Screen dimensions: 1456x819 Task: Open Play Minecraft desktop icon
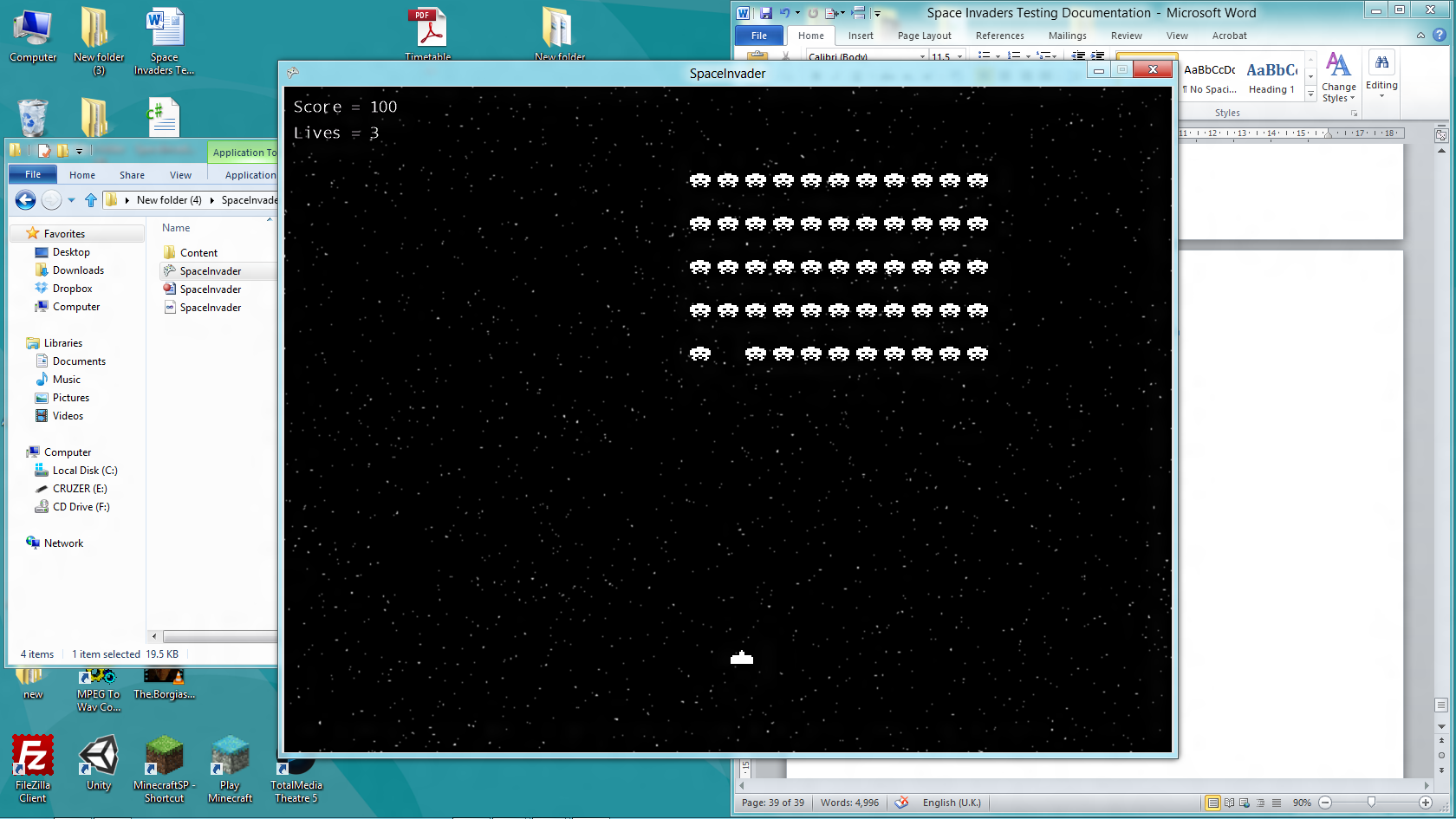pos(230,770)
